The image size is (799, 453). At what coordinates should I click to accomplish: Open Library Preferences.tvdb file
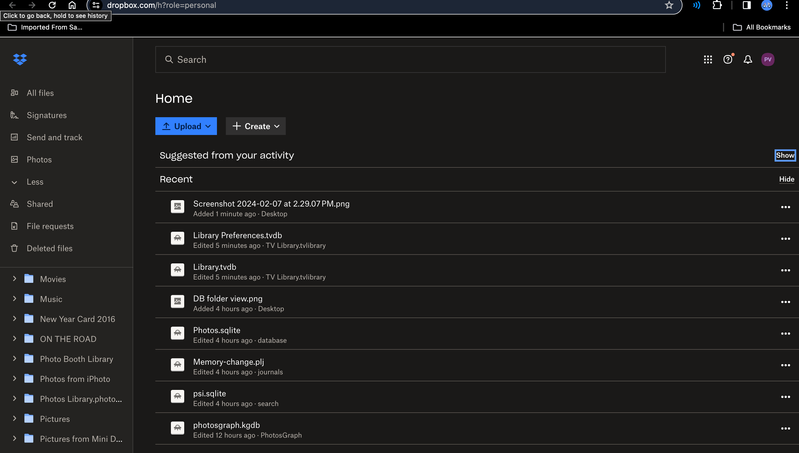(x=237, y=235)
